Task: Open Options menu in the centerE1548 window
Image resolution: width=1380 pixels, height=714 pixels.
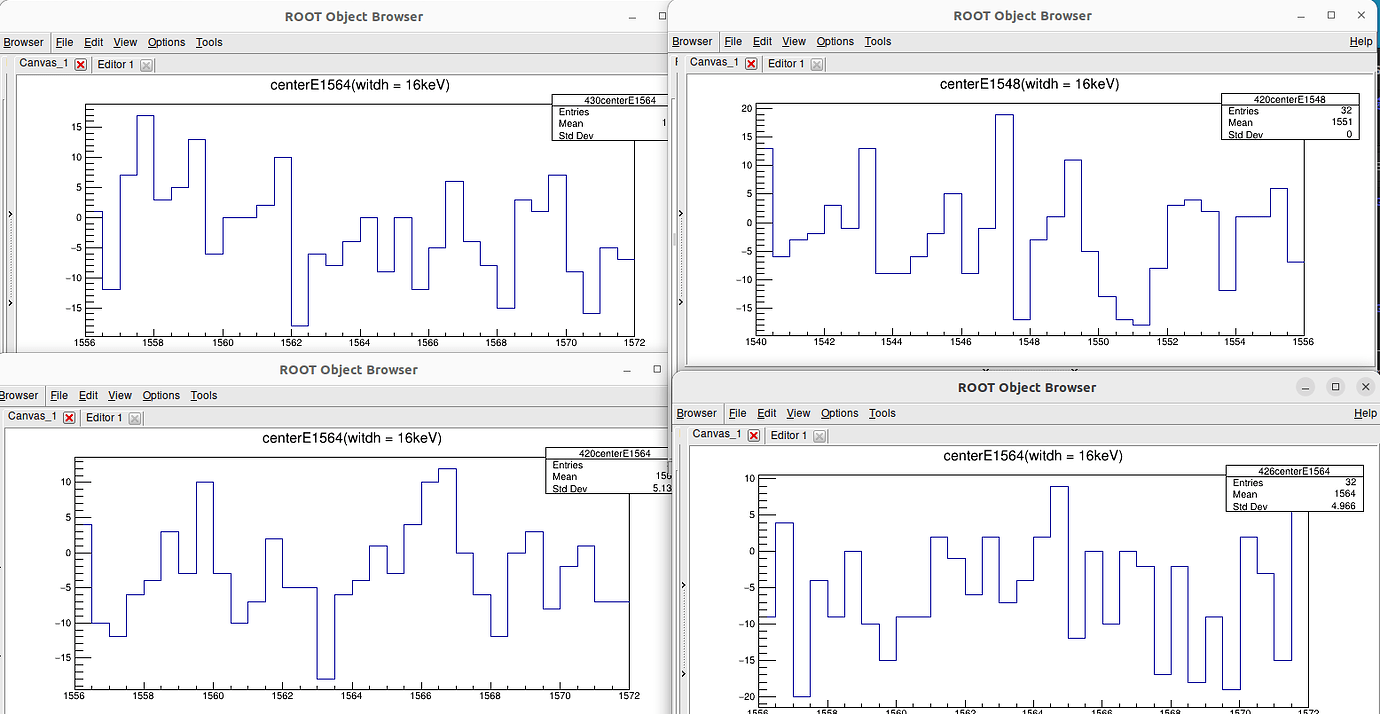Action: (x=835, y=42)
